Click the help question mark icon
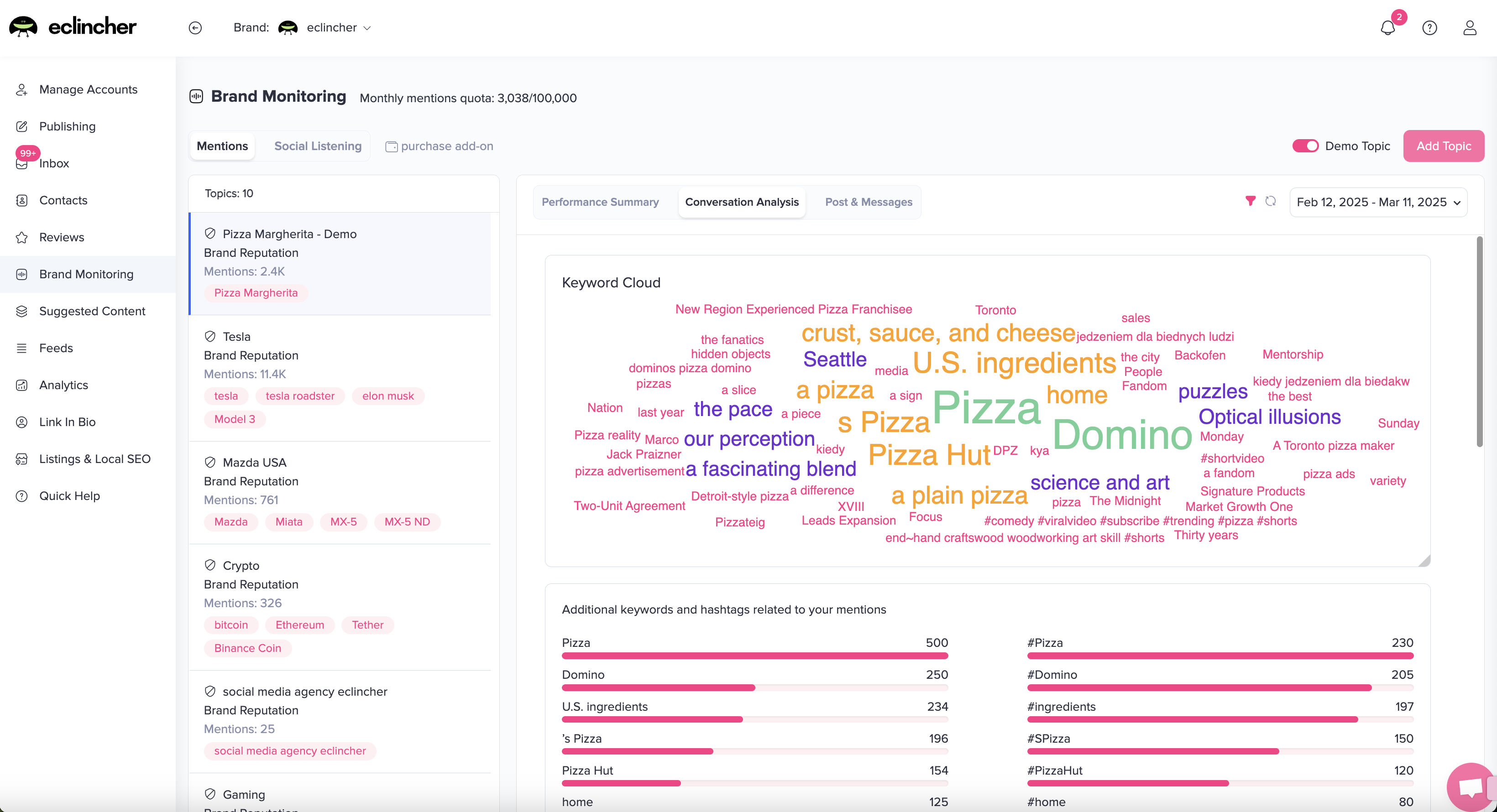Viewport: 1497px width, 812px height. coord(1429,27)
